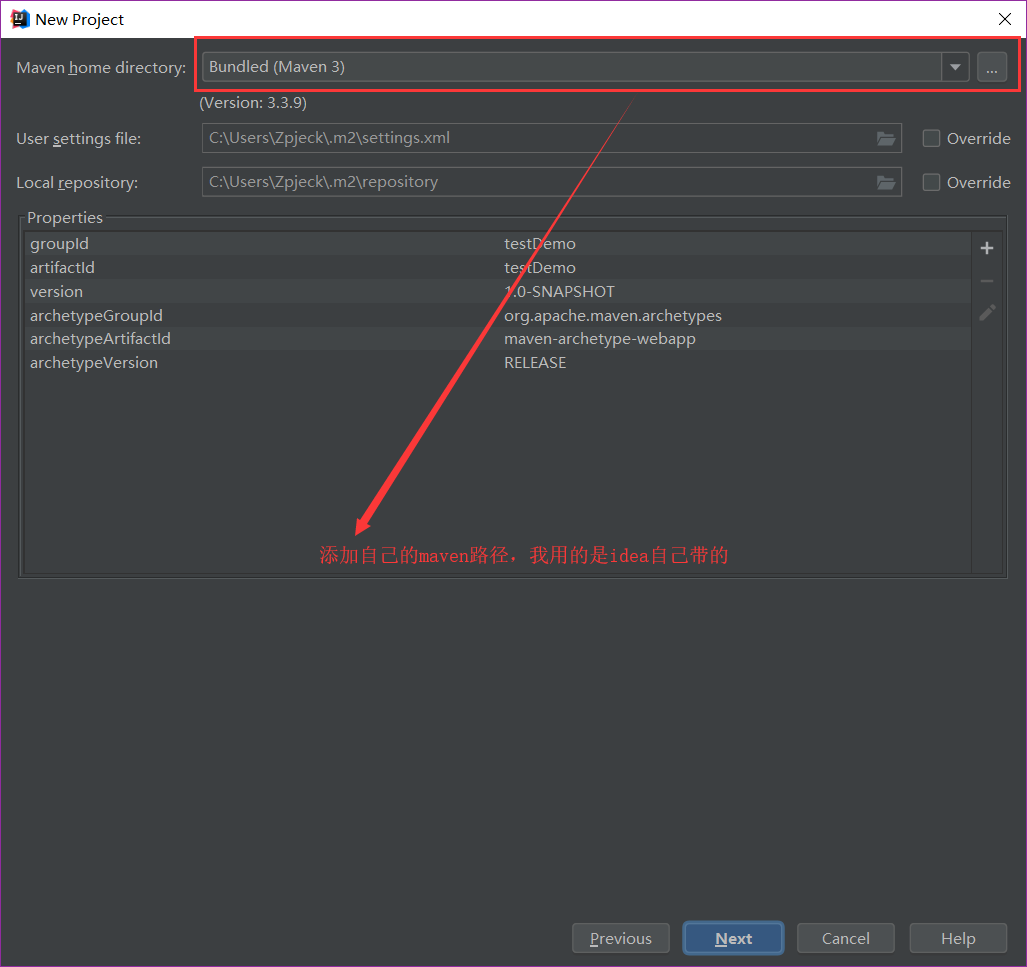Screen dimensions: 1027x967
Task: Click the RELEASE value
Action: [534, 363]
